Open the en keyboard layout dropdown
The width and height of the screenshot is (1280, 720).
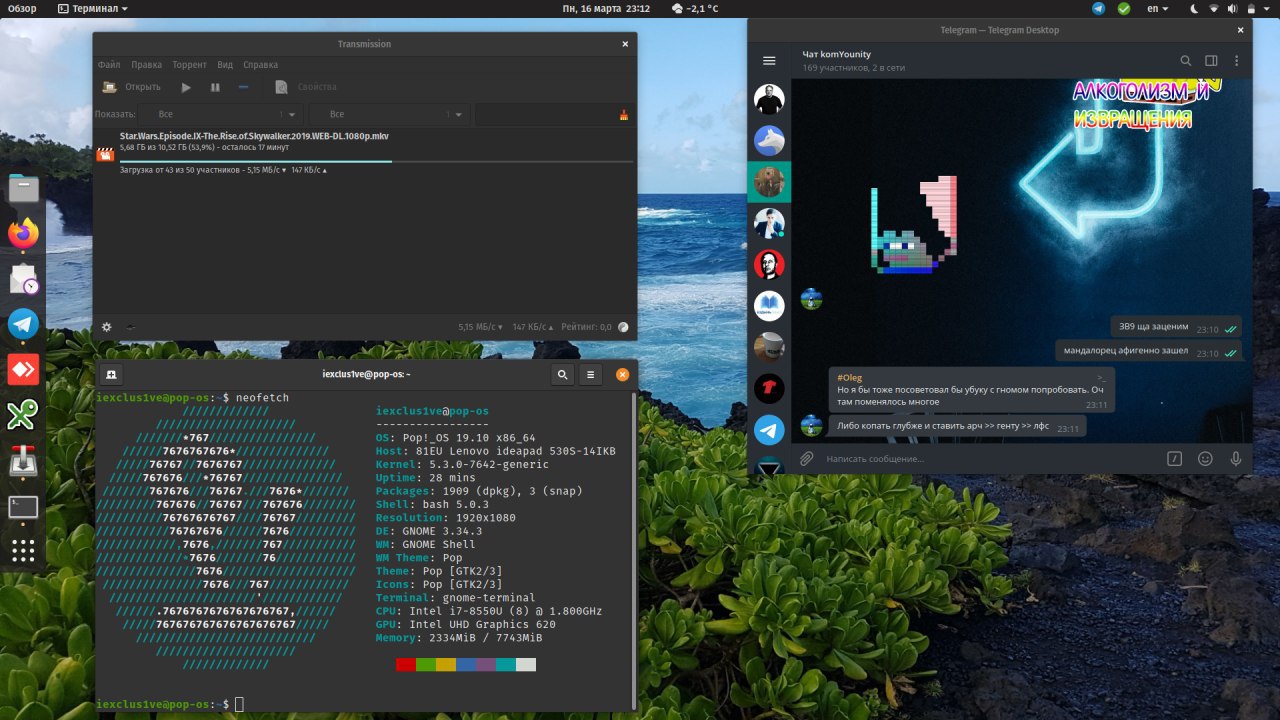(1158, 8)
